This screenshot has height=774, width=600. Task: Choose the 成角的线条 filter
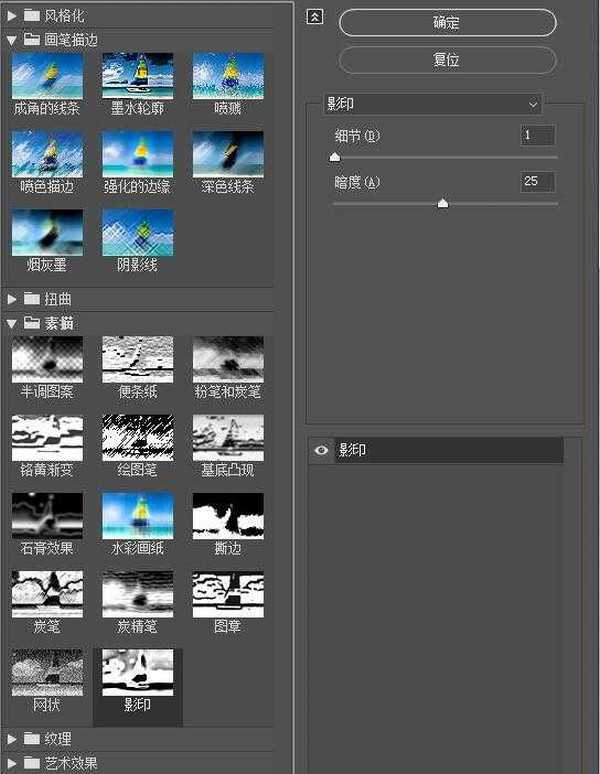pyautogui.click(x=47, y=76)
